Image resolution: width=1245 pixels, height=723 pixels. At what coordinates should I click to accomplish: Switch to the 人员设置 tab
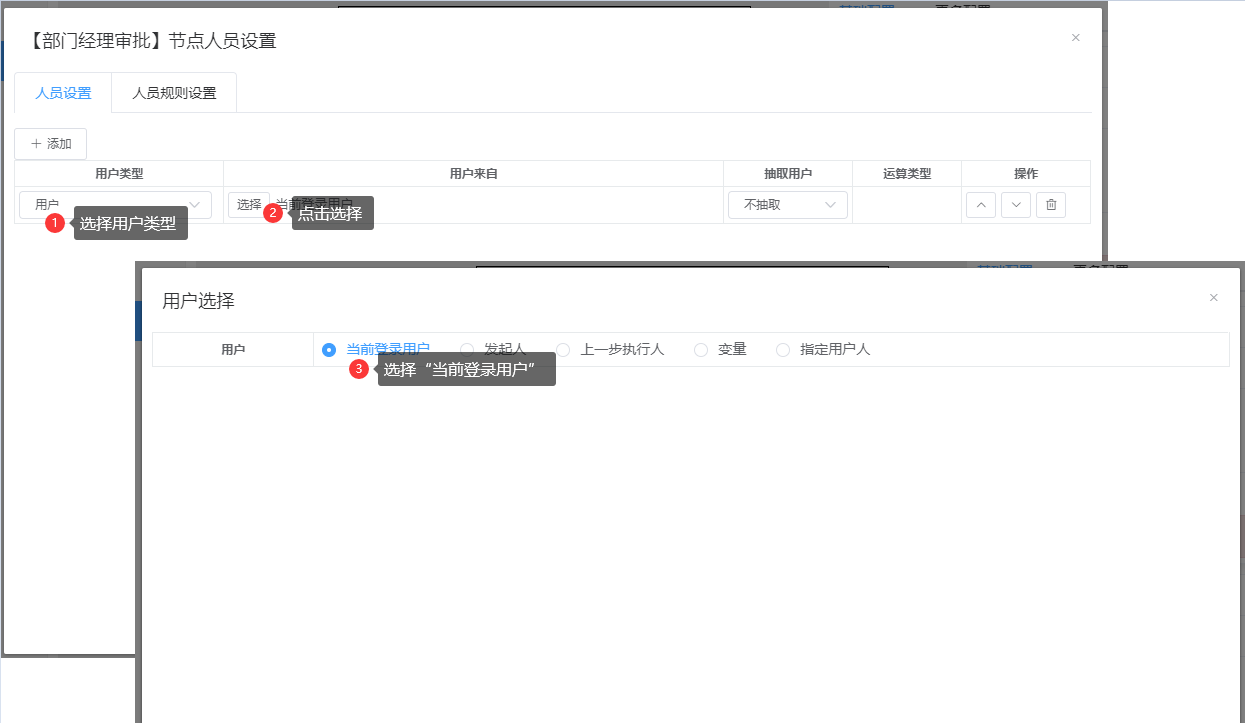coord(63,93)
